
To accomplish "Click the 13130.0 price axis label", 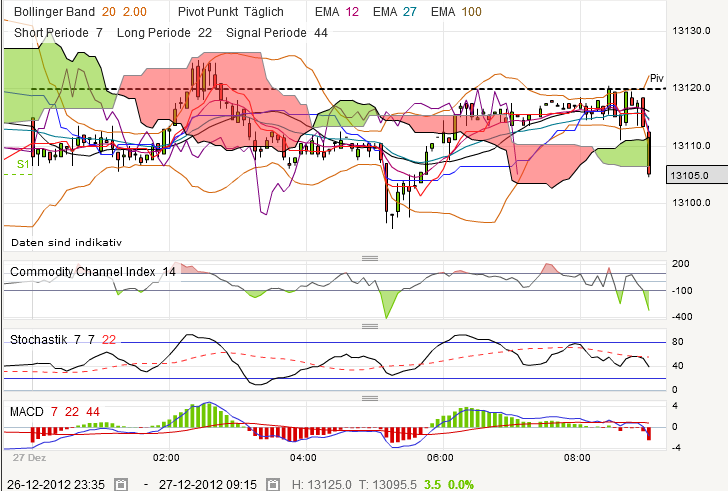I will (x=691, y=31).
